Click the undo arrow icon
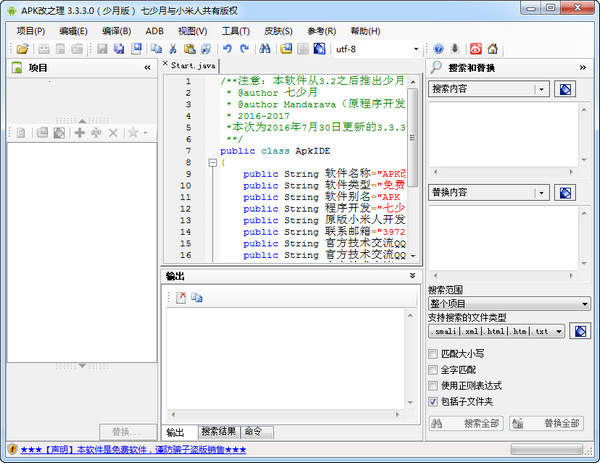600x463 pixels. click(228, 49)
